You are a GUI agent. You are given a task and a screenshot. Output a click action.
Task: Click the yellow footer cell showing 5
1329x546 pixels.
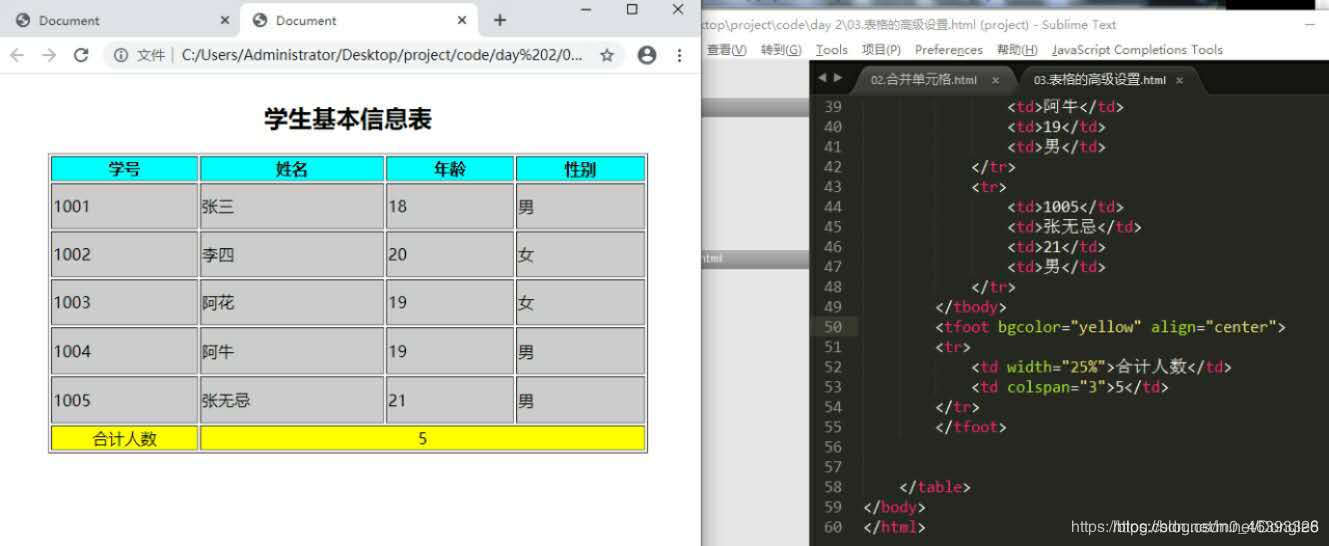[x=423, y=438]
